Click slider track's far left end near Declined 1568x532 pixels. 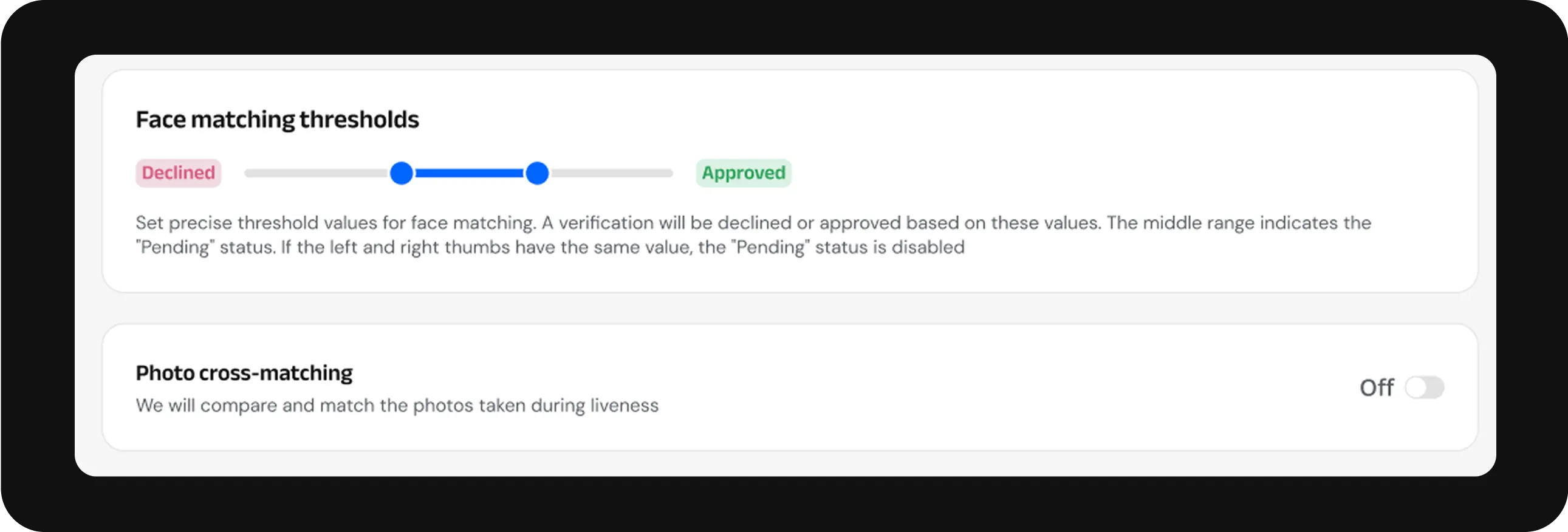tap(248, 174)
